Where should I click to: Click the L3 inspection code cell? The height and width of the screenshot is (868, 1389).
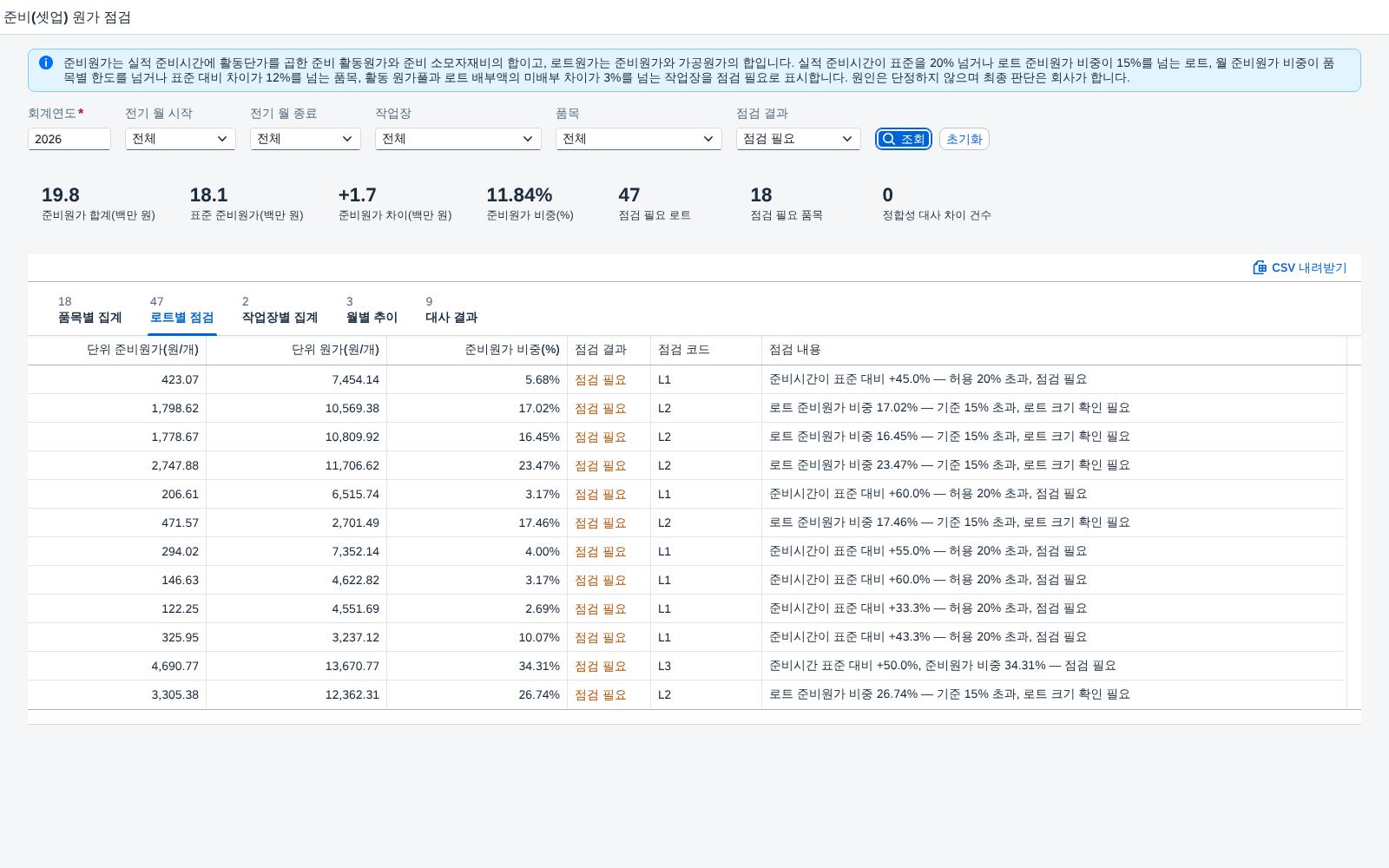(706, 666)
